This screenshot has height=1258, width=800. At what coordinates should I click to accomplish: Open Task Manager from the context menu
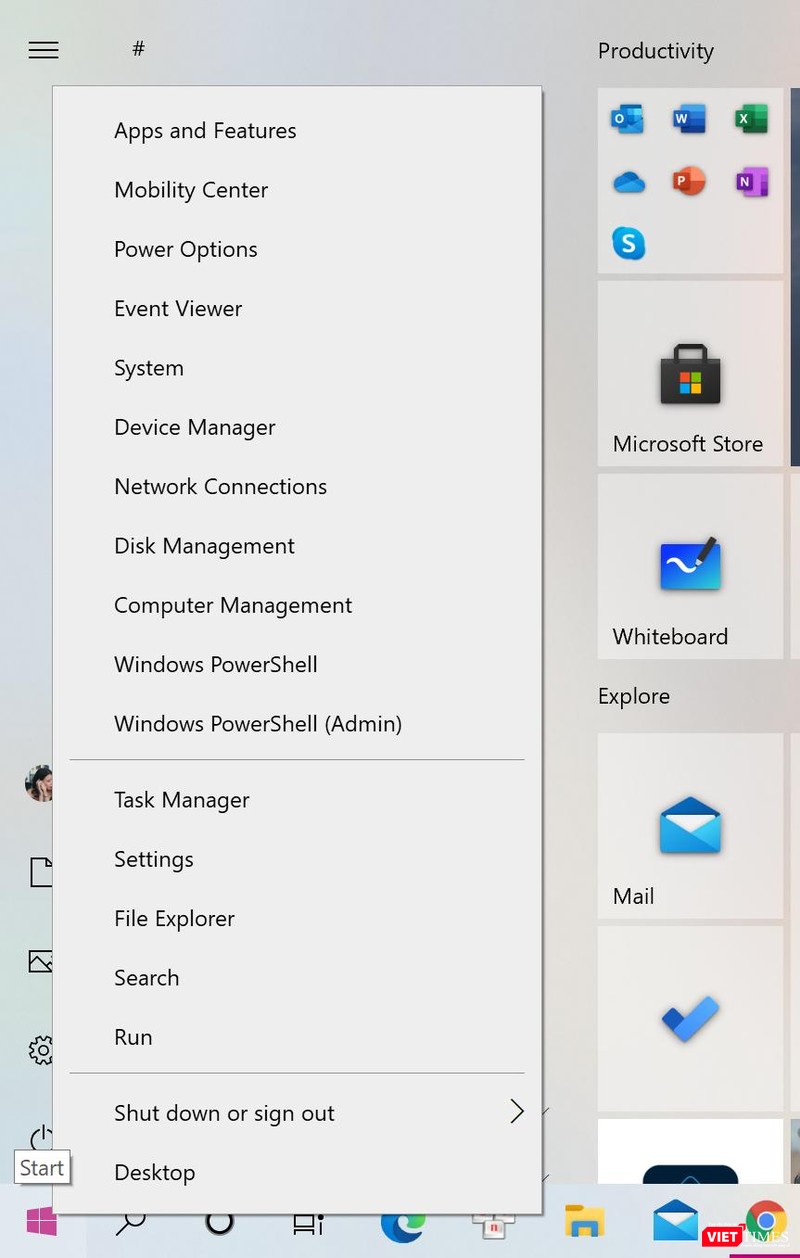pyautogui.click(x=182, y=800)
